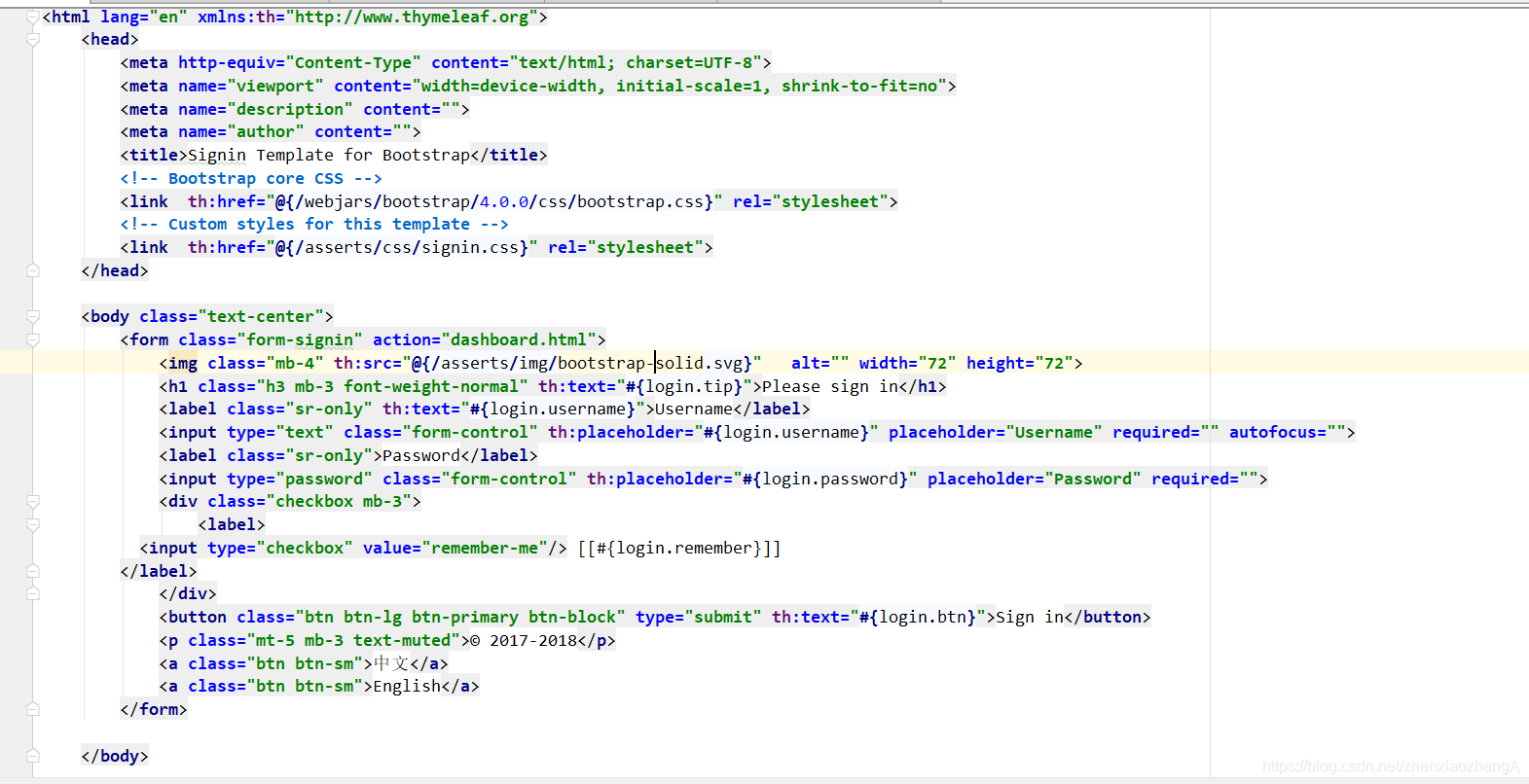The width and height of the screenshot is (1529, 784).
Task: Click title text "Signin Template for Bootstrap"
Action: tap(329, 155)
